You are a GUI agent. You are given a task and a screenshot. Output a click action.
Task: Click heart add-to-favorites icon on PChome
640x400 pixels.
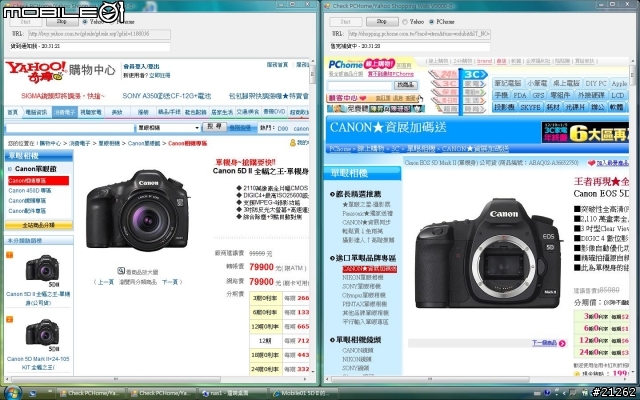[591, 163]
